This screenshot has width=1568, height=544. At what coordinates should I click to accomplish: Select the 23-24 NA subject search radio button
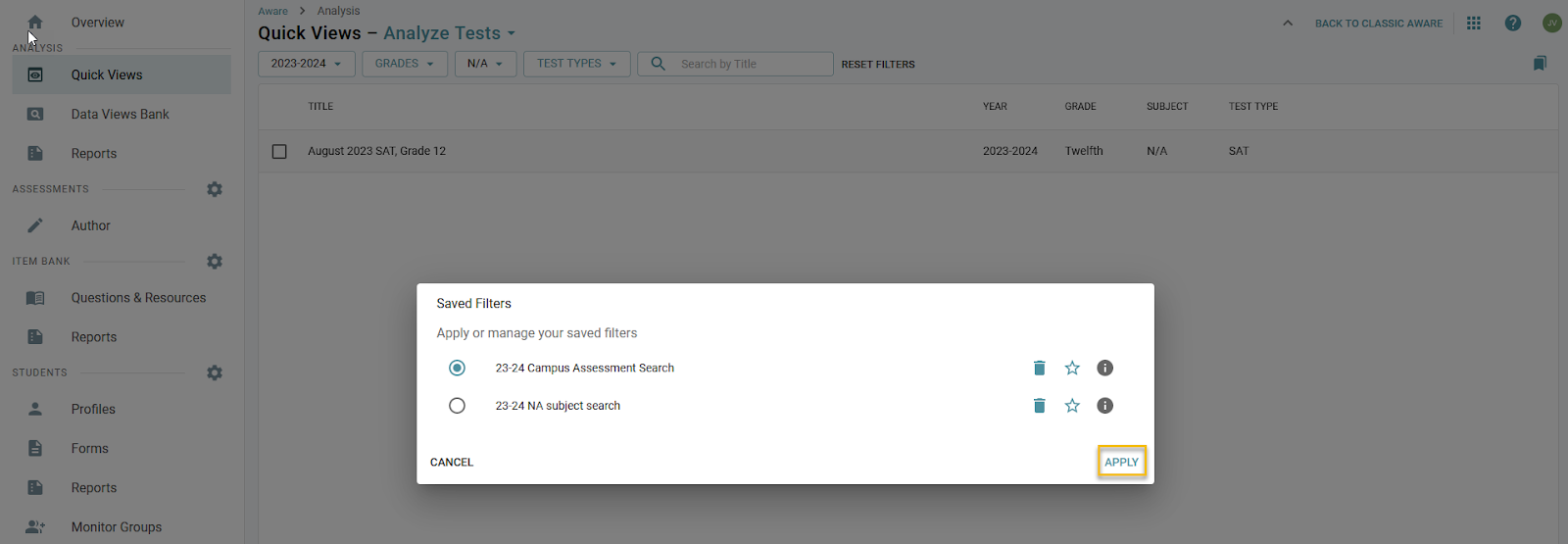[457, 406]
